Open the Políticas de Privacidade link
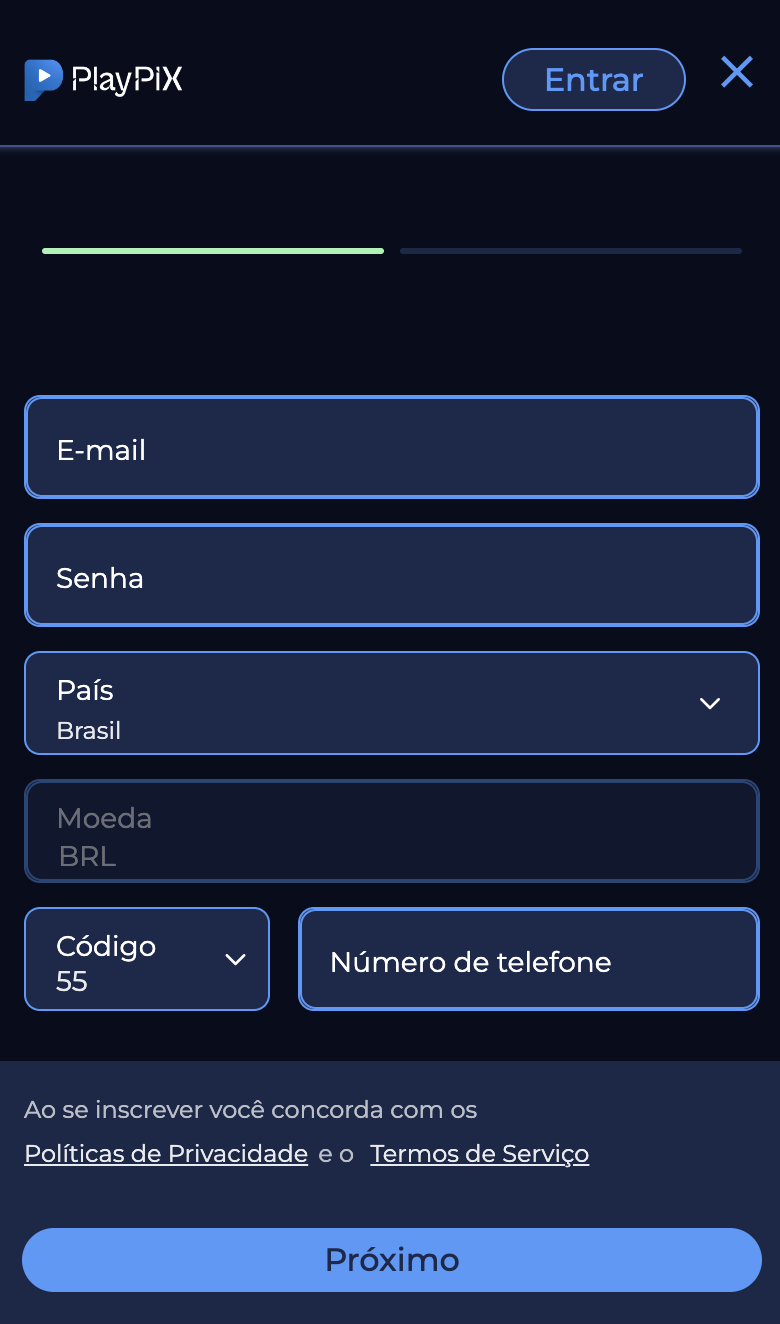Screen dimensions: 780x1324 click(x=166, y=1154)
